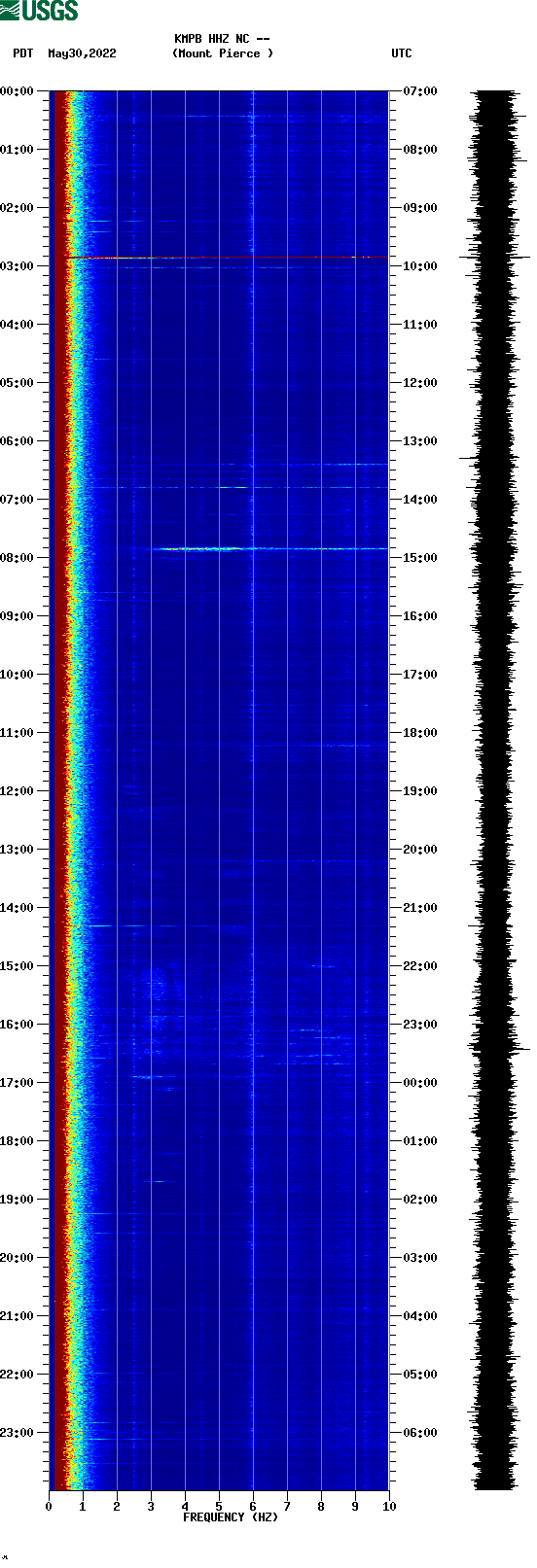The width and height of the screenshot is (537, 1568).
Task: Click the PDT time label "16:00" on the left axis
Action: [x=18, y=1025]
